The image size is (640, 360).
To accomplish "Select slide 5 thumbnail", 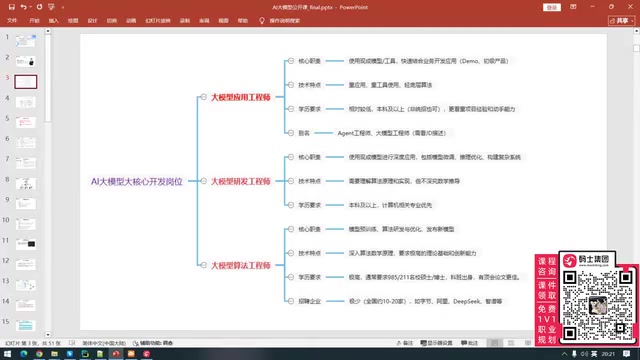I will [x=25, y=122].
